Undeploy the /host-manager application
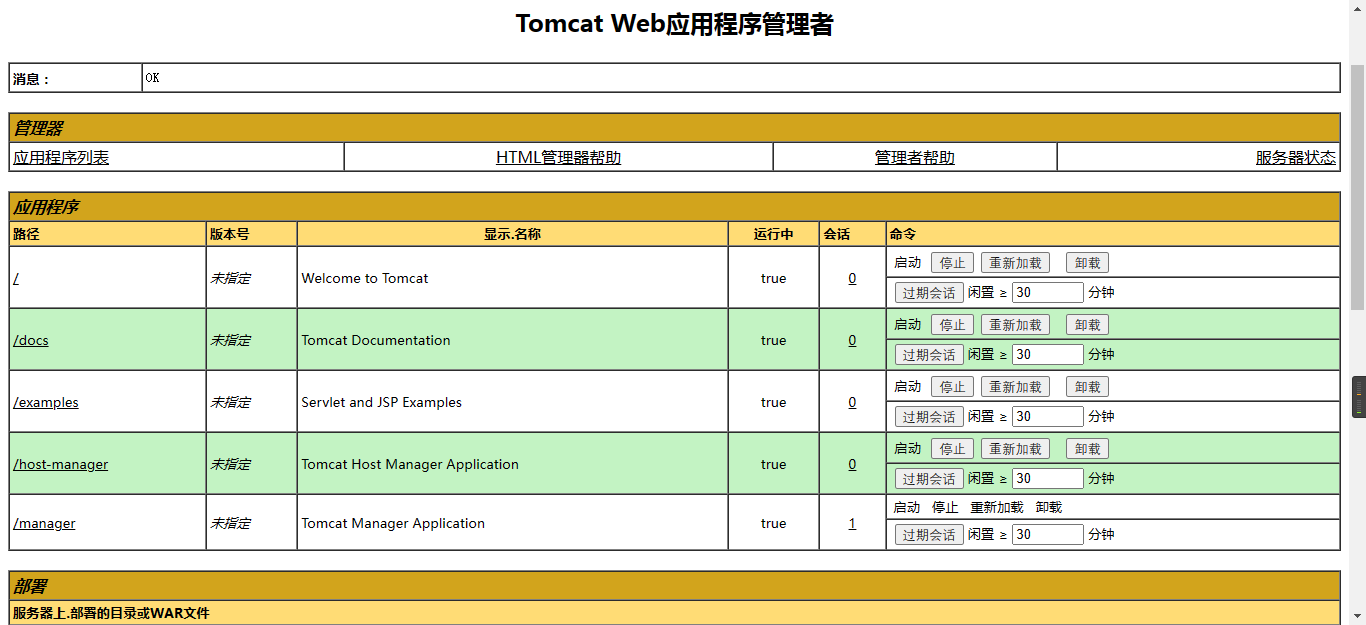1366x625 pixels. [1087, 449]
